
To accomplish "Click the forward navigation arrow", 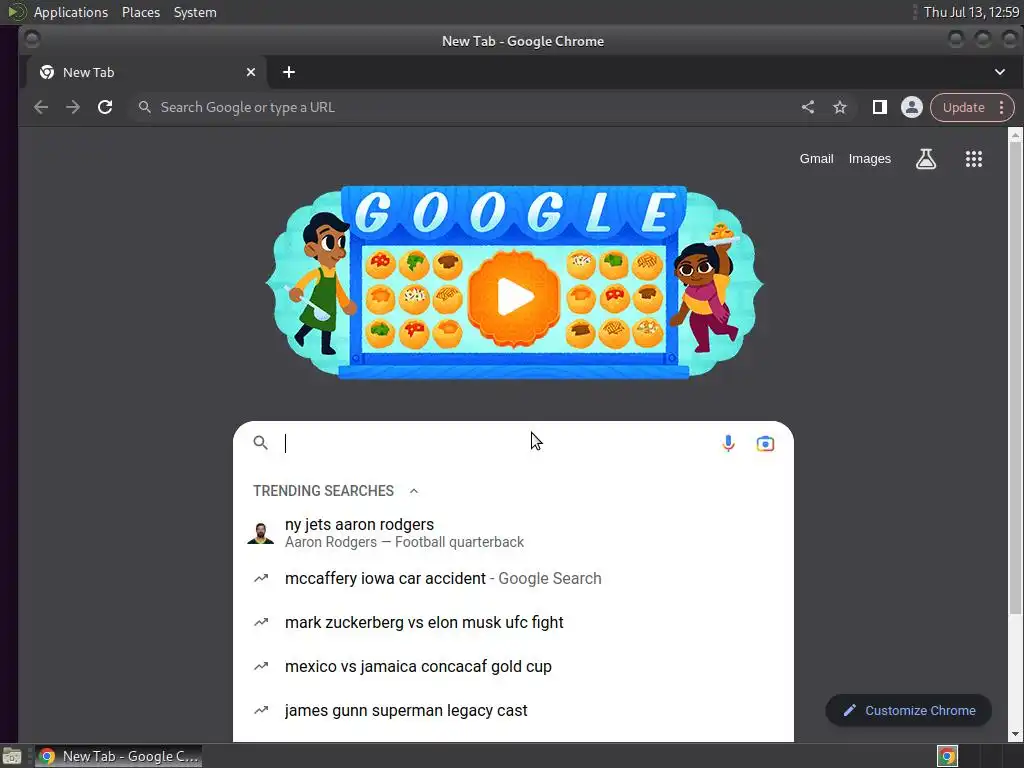I will coord(72,107).
